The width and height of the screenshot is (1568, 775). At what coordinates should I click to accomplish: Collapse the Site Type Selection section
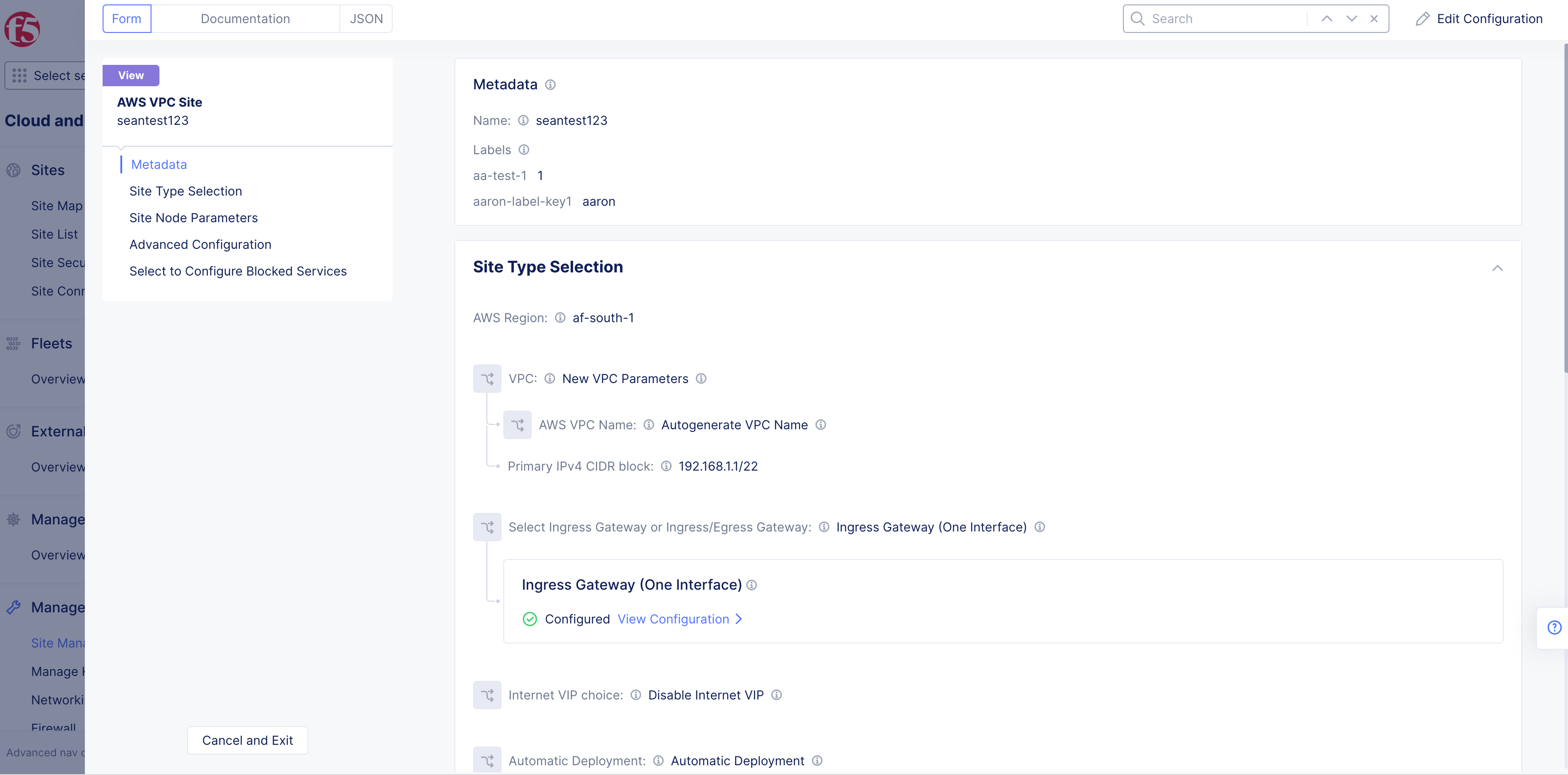(x=1497, y=268)
